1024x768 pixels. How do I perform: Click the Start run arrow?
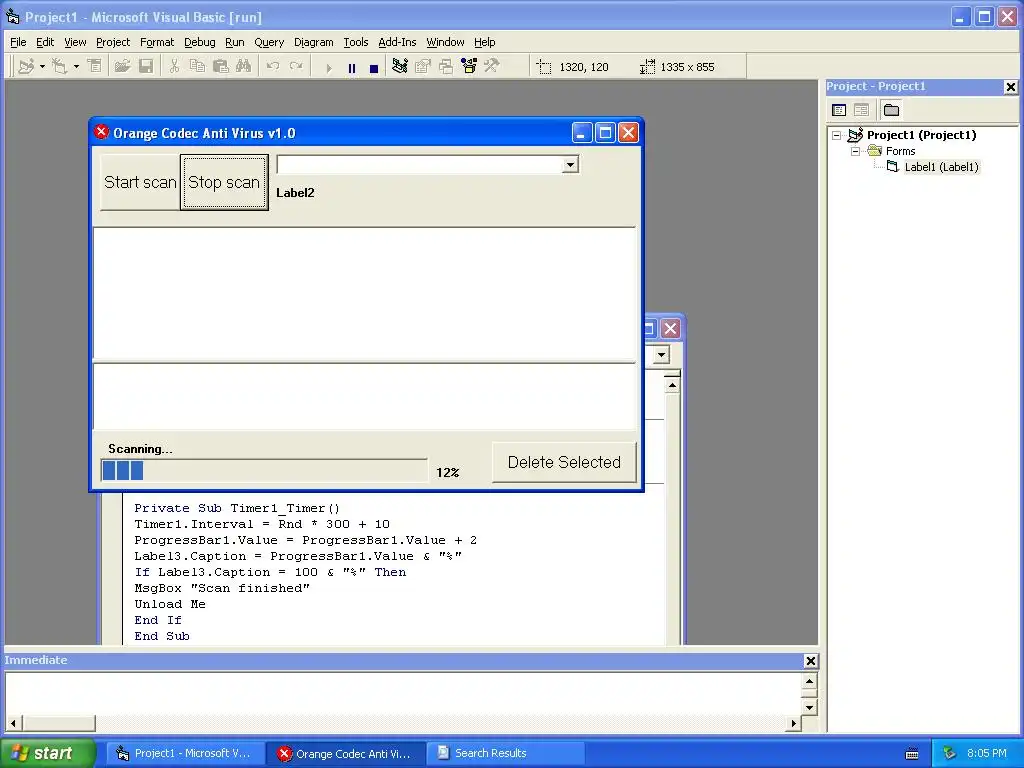tap(328, 68)
